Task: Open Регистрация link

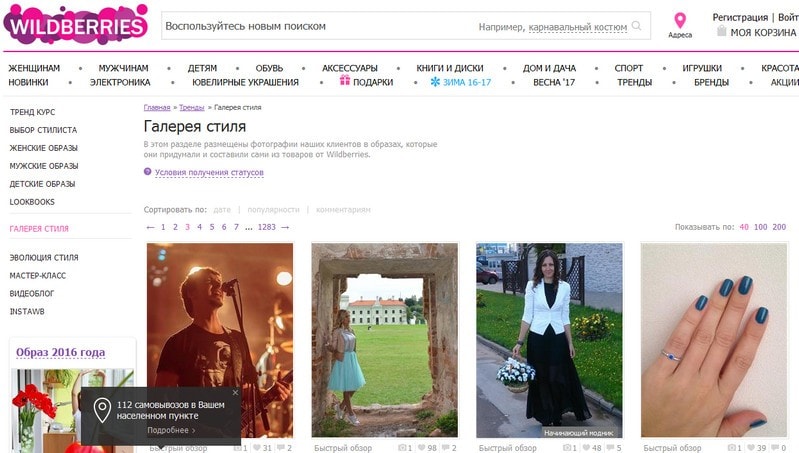Action: click(740, 17)
